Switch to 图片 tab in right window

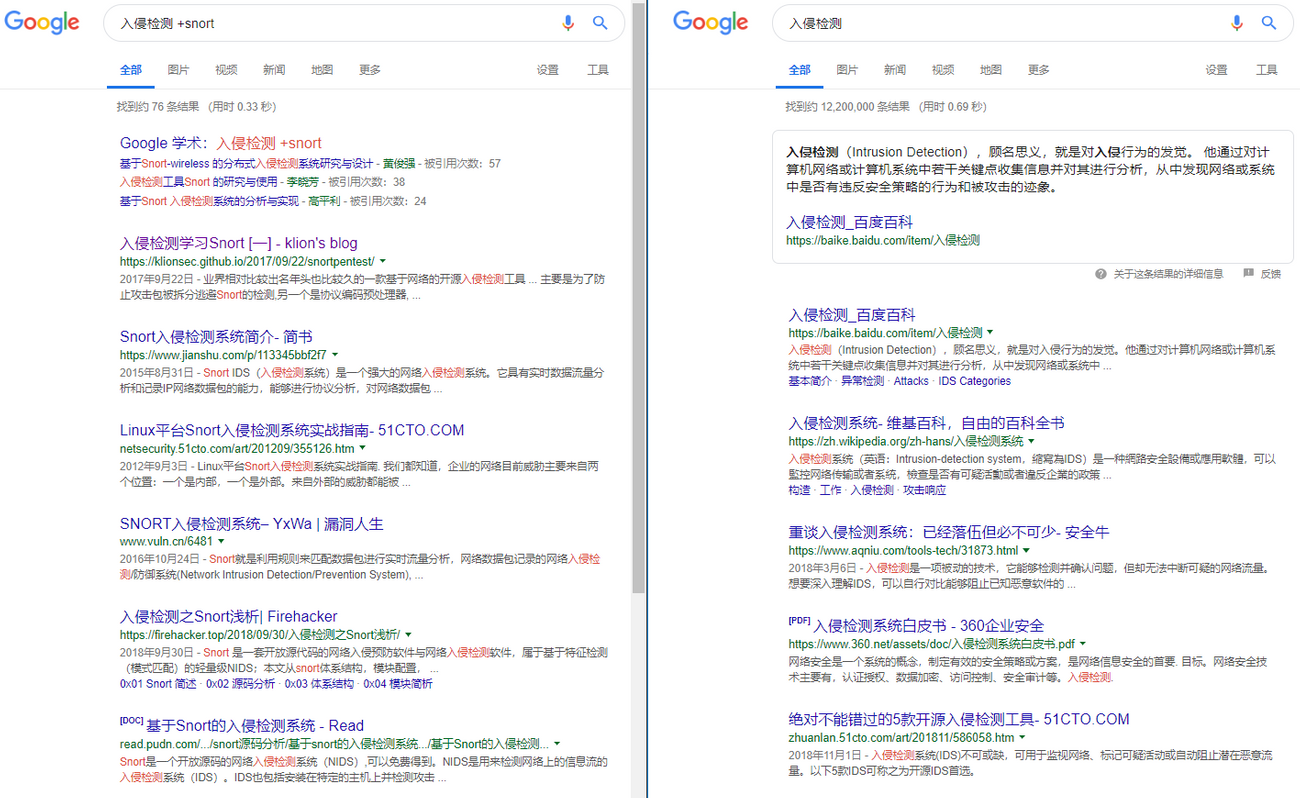847,70
